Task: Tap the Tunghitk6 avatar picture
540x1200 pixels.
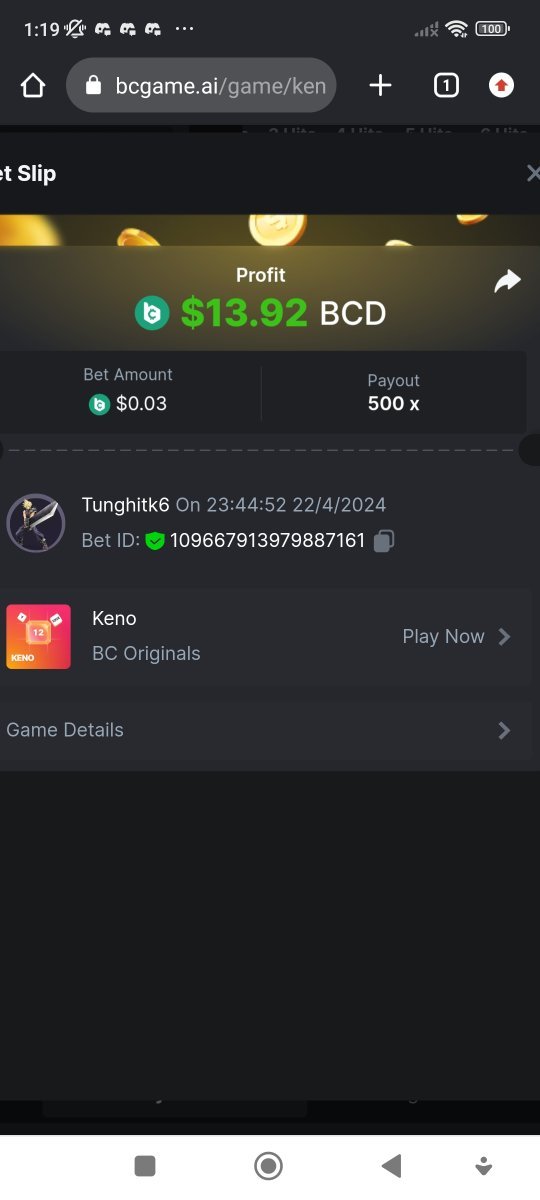Action: (x=36, y=523)
